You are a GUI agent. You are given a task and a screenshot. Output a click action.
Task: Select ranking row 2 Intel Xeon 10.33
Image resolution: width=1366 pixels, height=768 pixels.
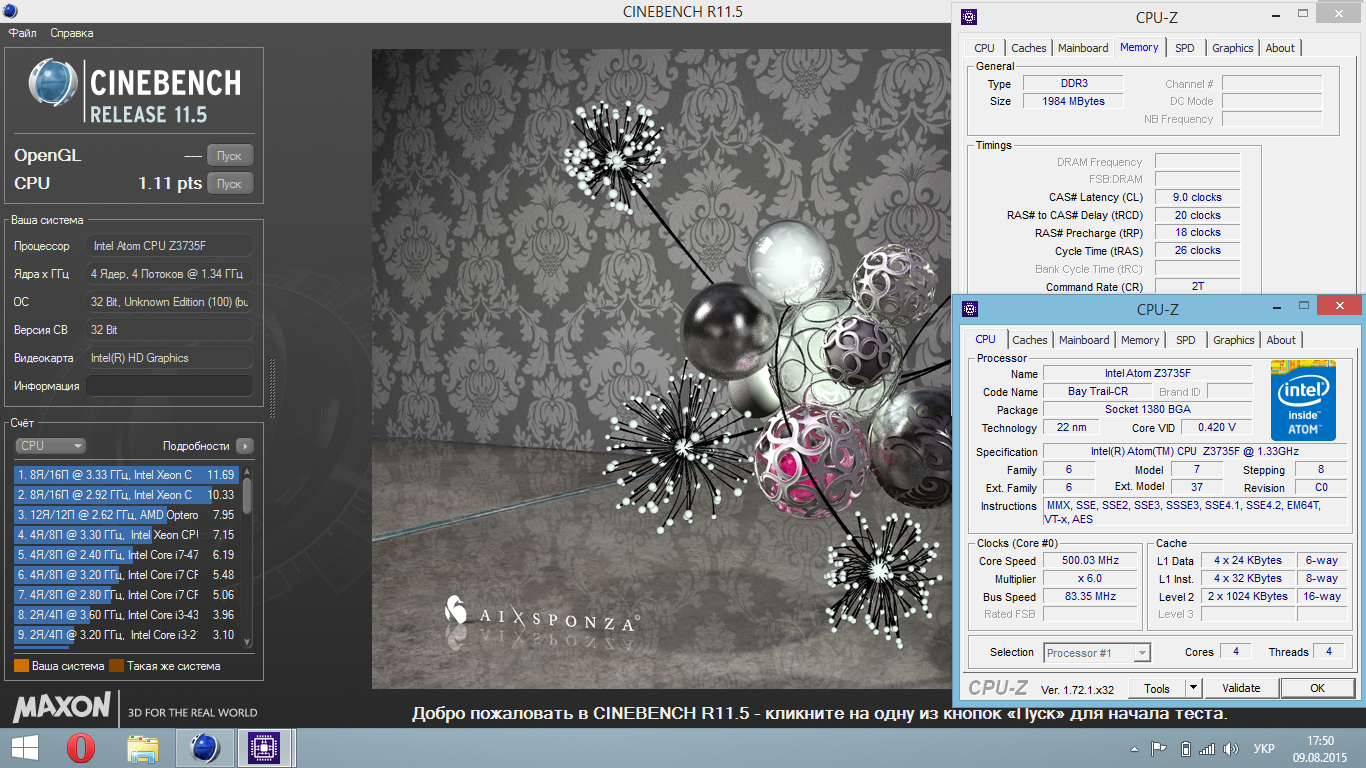(x=126, y=495)
